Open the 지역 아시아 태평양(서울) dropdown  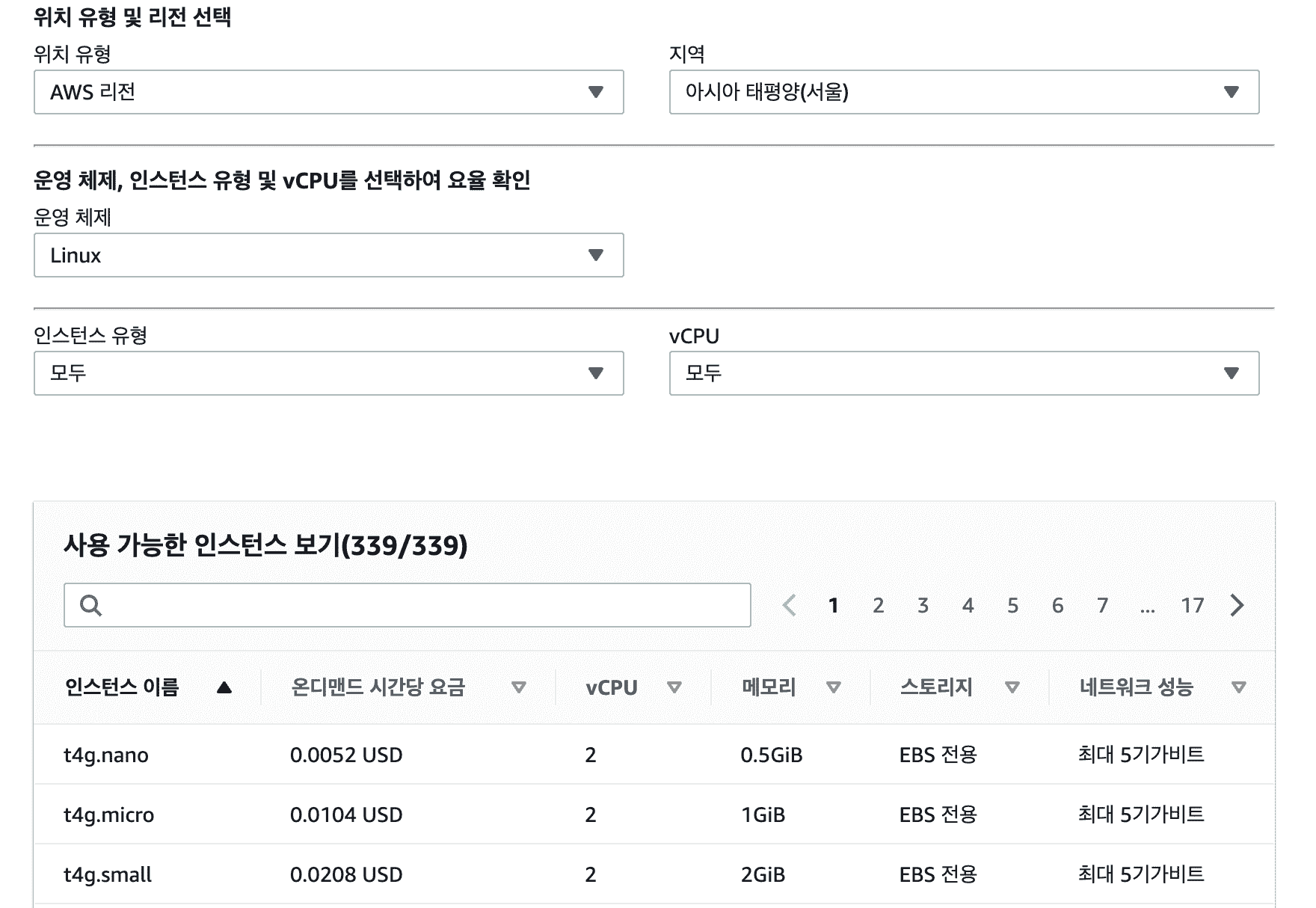(963, 92)
